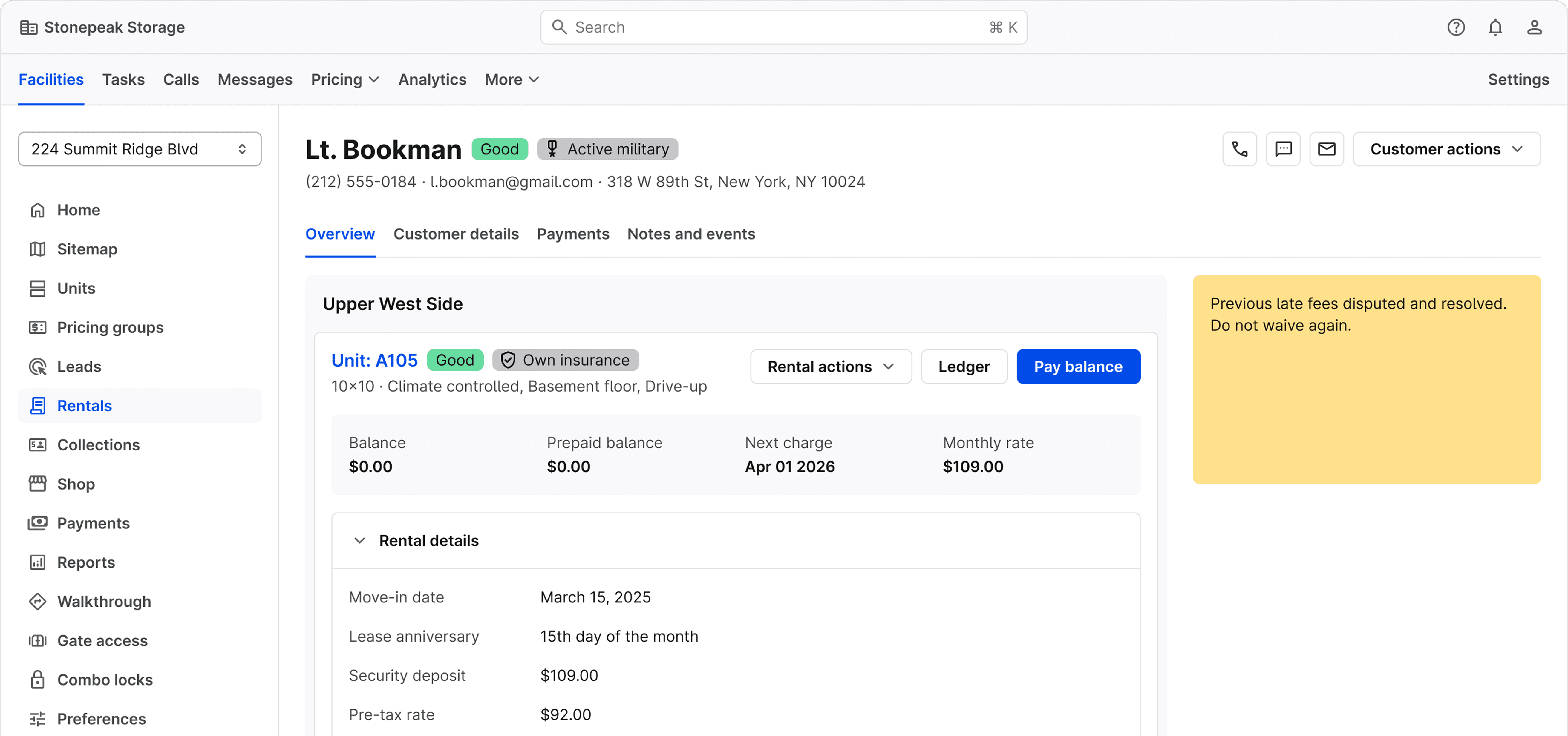Expand the Customer actions dropdown
The image size is (1568, 736).
coord(1446,149)
